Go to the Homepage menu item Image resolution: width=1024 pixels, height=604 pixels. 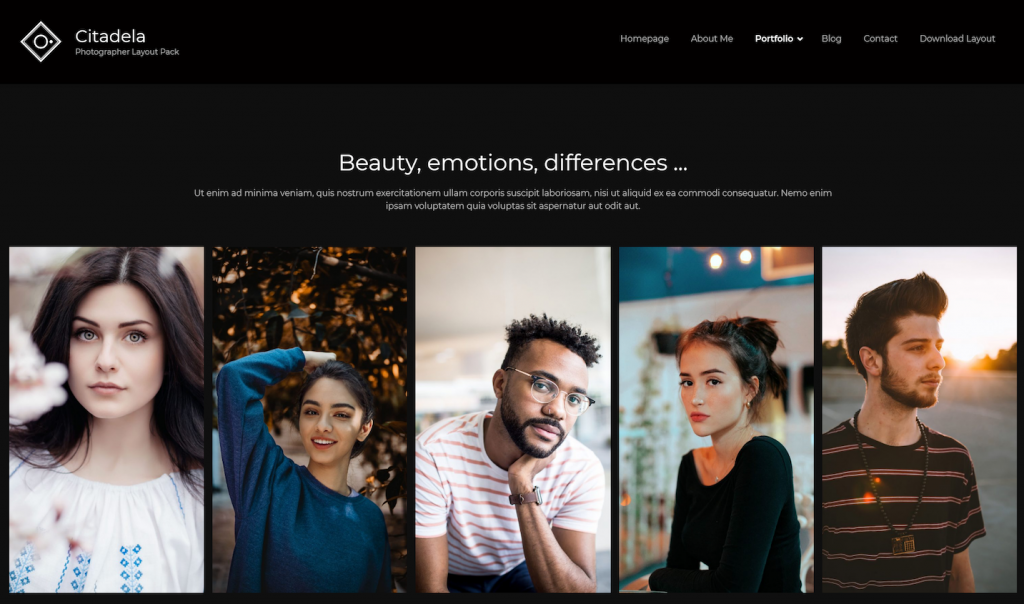coord(644,39)
